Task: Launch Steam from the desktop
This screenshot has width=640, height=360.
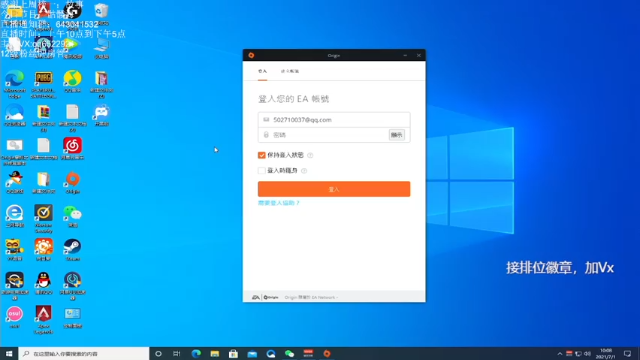Action: coord(72,247)
